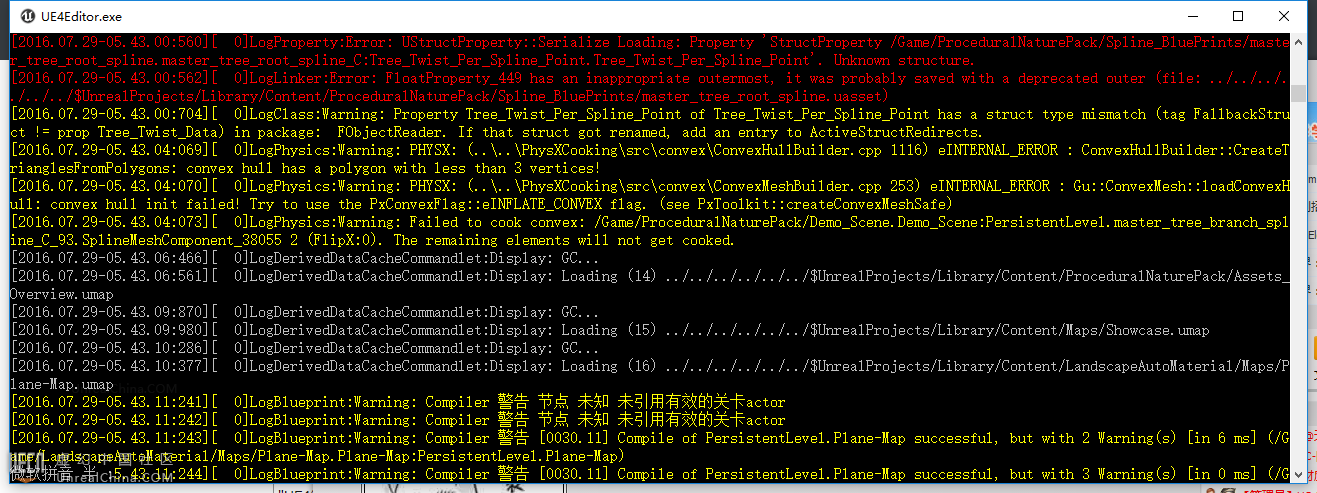Click the 'Loading (15)' Showcase.umap log line
1317x493 pixels.
[x=610, y=330]
